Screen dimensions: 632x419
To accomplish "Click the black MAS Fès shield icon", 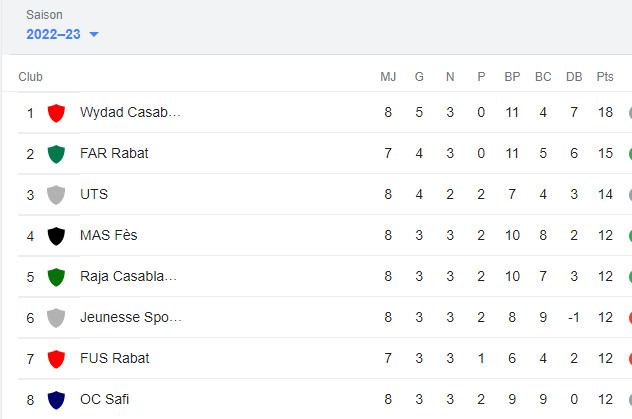I will 56,236.
